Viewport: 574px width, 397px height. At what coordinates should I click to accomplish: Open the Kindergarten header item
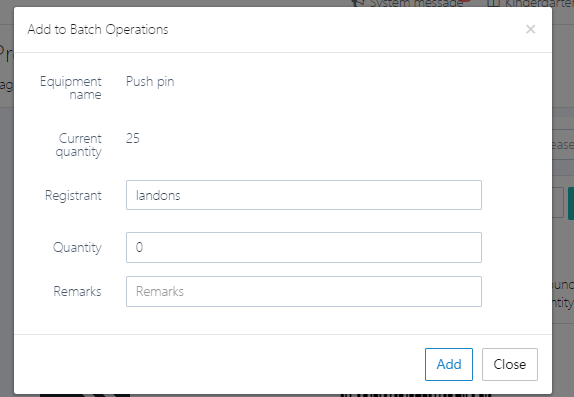tap(539, 3)
